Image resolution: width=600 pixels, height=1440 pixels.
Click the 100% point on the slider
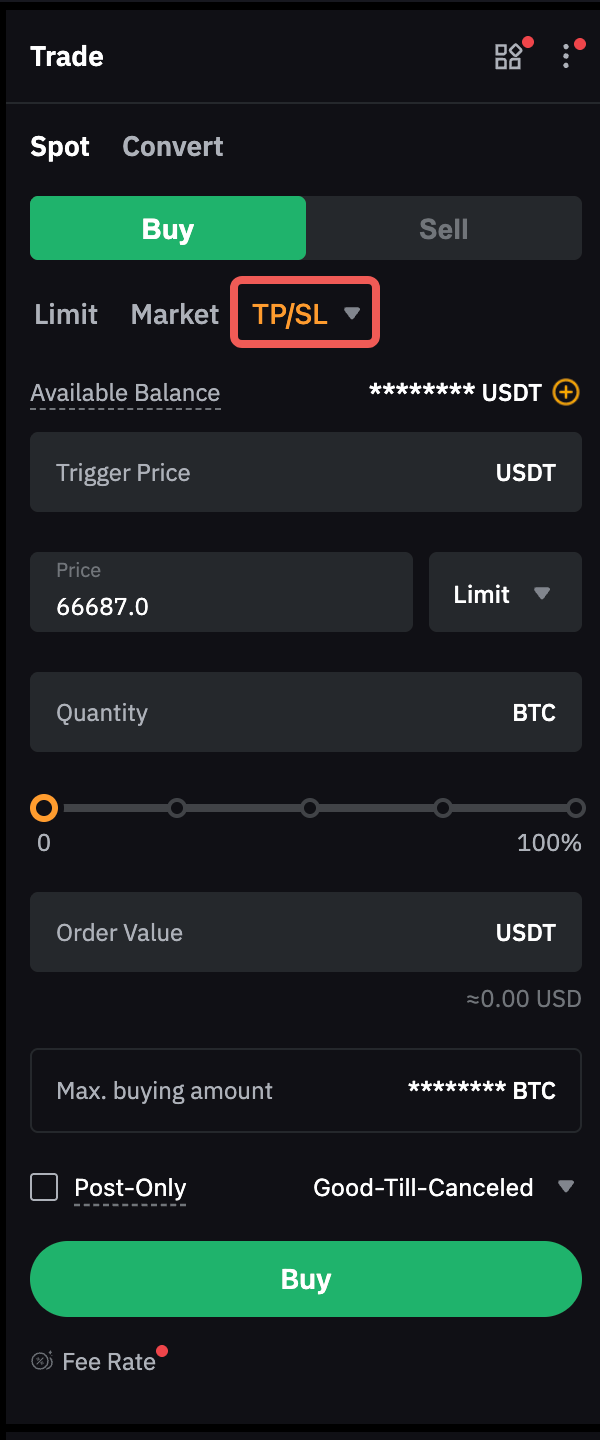pos(575,808)
